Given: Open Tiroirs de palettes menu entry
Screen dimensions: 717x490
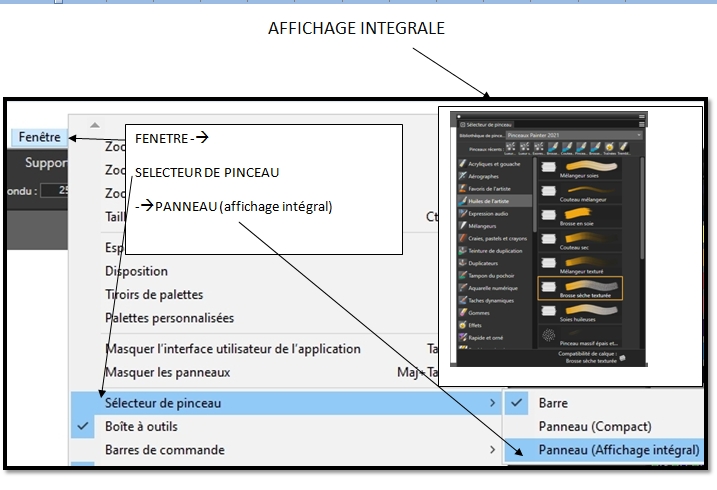Looking at the screenshot, I should pos(154,294).
